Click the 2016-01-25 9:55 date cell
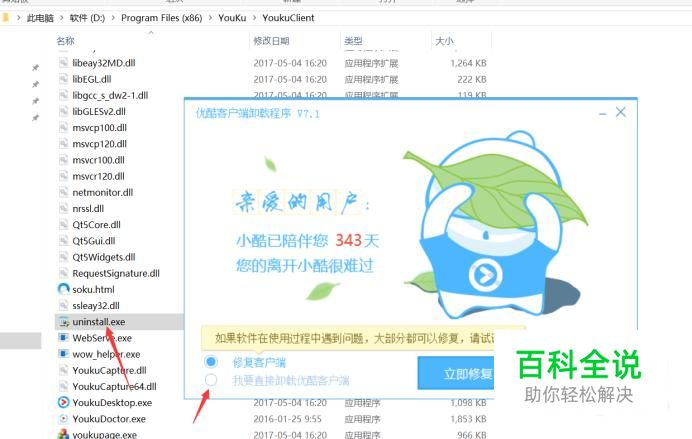This screenshot has width=692, height=439. [x=287, y=419]
